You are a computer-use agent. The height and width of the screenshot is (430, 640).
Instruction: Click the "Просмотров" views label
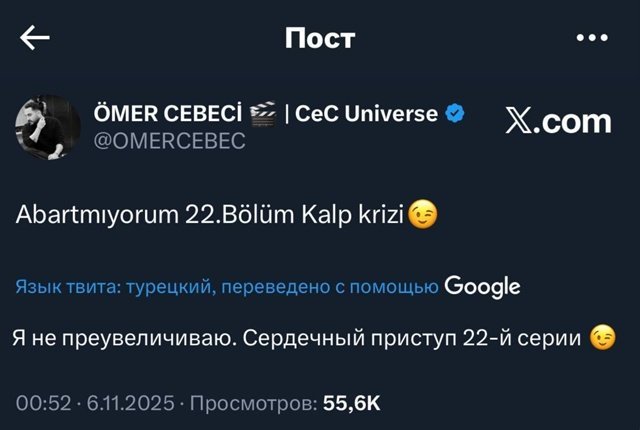[253, 402]
